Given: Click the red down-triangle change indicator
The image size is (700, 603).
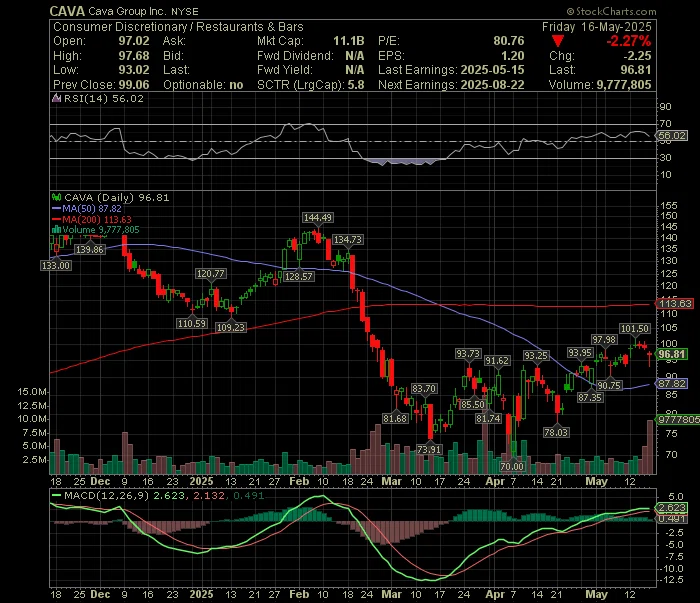Looking at the screenshot, I should [558, 42].
